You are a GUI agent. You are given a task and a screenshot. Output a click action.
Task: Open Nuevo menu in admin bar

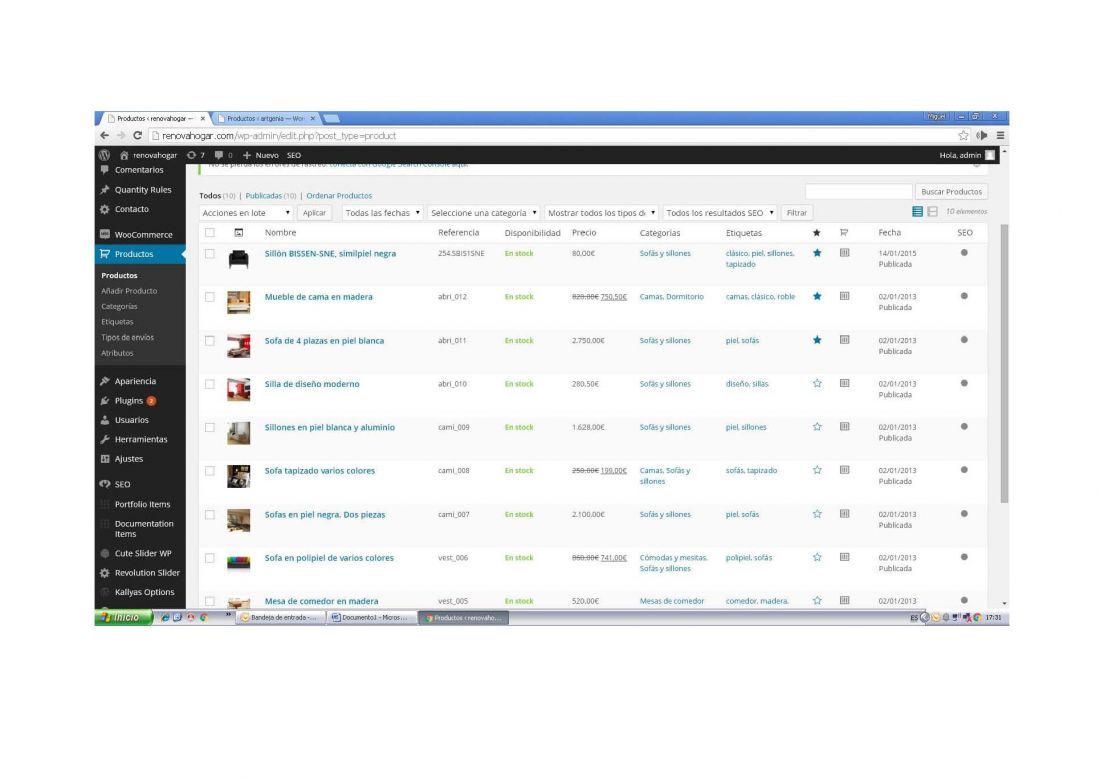coord(260,155)
